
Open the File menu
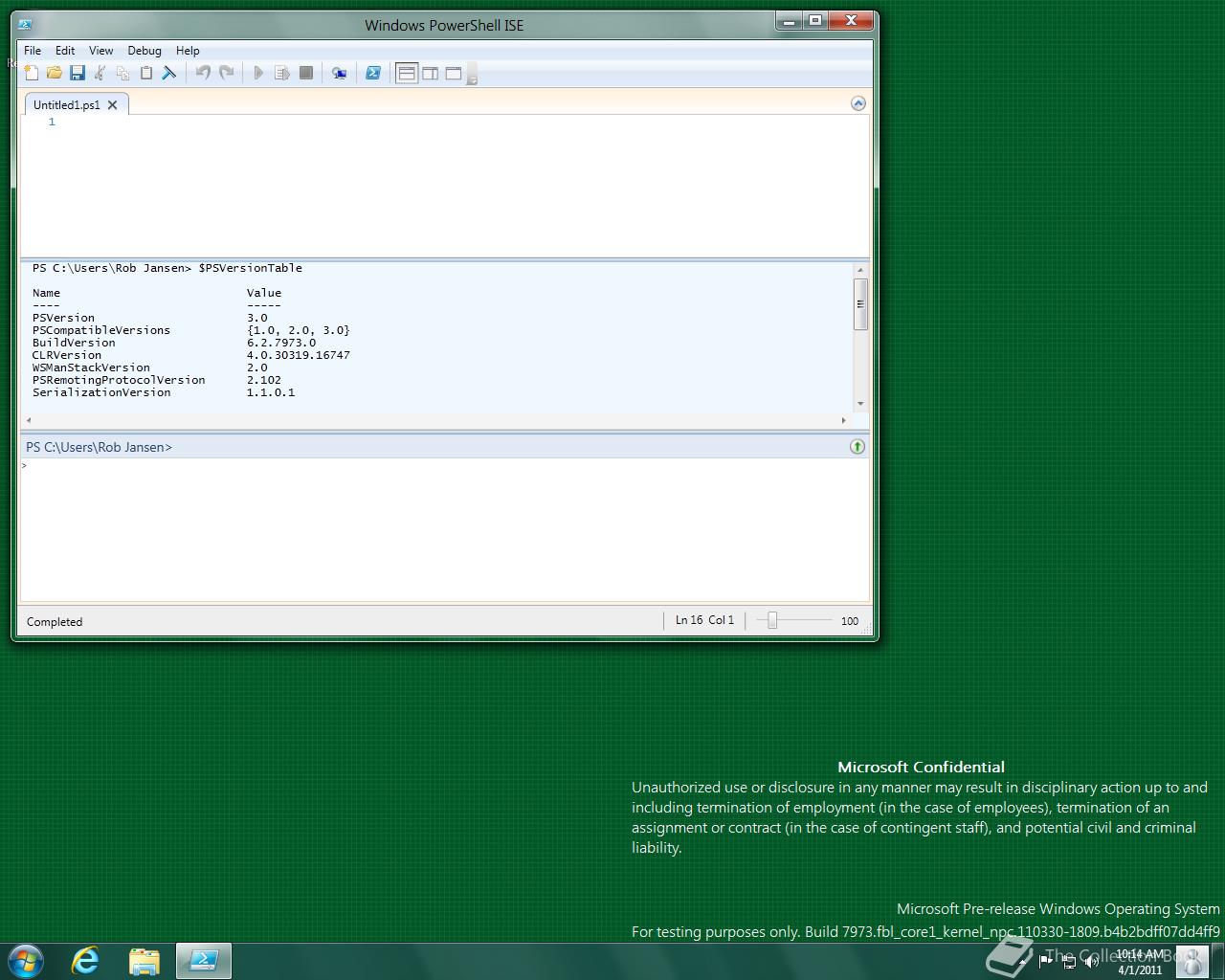(x=33, y=51)
